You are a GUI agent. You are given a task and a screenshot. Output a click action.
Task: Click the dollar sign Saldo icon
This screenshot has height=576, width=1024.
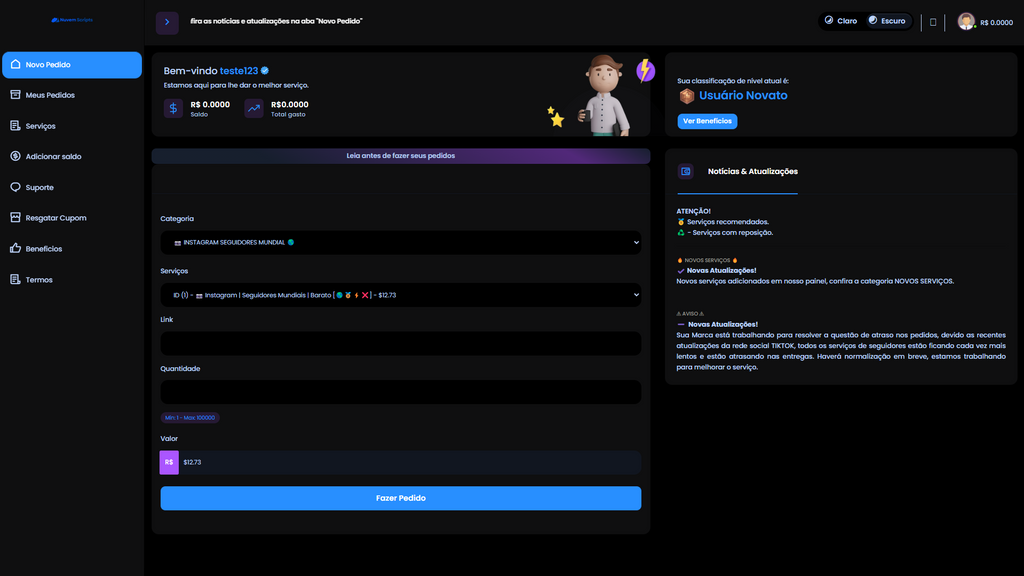tap(173, 109)
